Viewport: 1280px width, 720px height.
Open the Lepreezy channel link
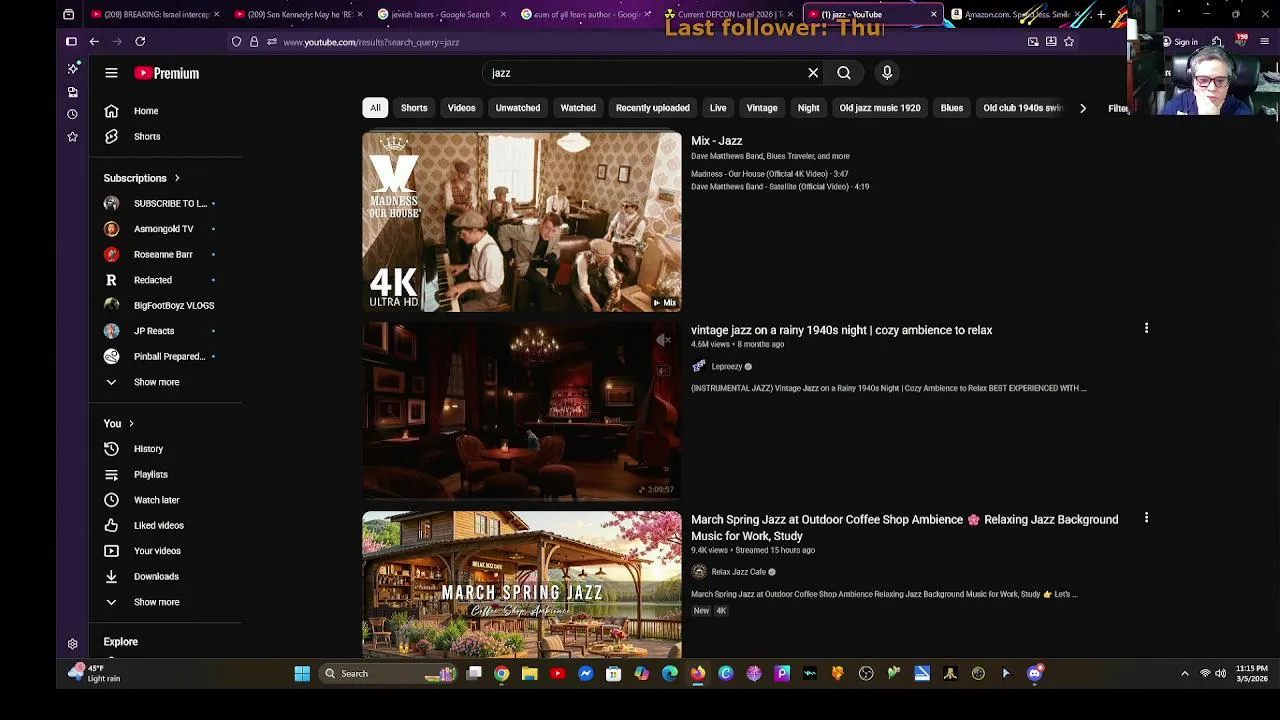click(x=726, y=367)
